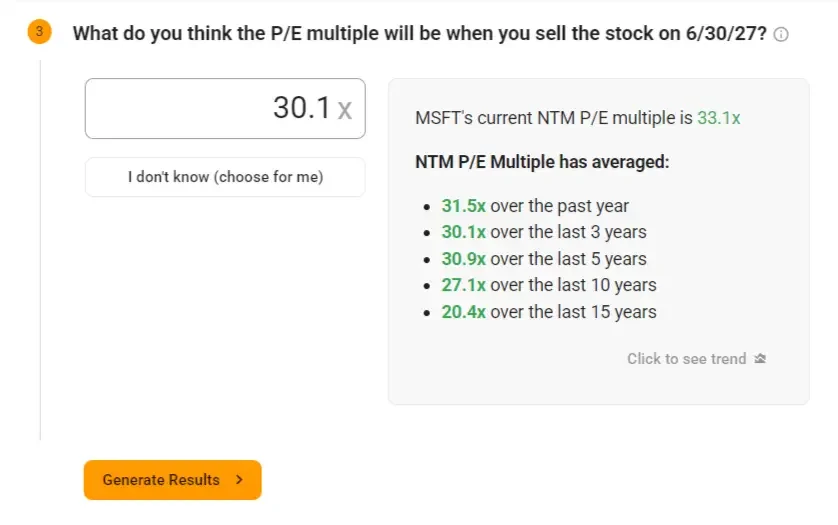Click the "MSFT's current NTM P/E multiple is" text
The height and width of the screenshot is (525, 838).
[x=554, y=118]
